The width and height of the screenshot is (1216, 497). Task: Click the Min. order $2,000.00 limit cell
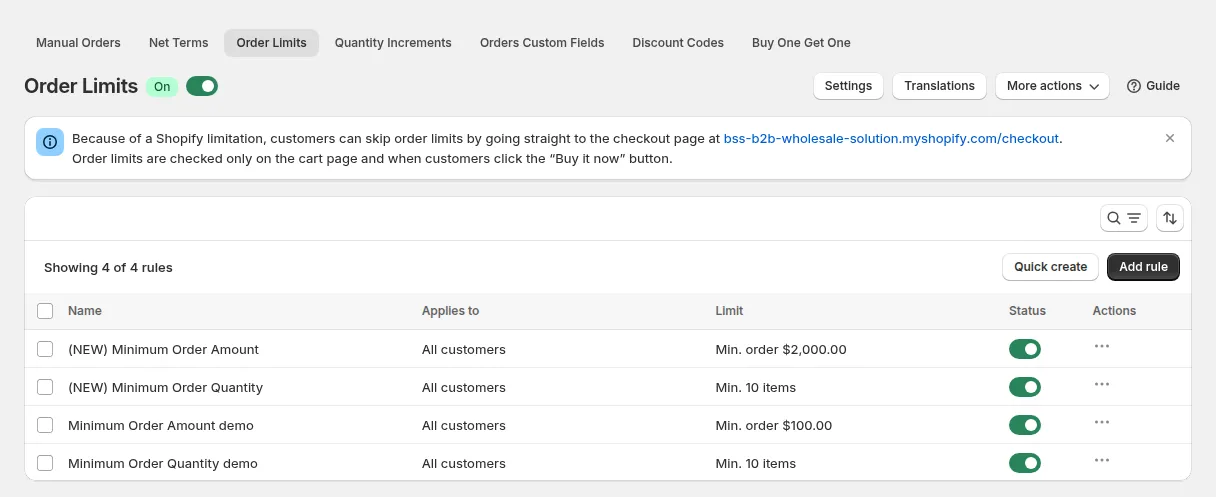(x=781, y=349)
